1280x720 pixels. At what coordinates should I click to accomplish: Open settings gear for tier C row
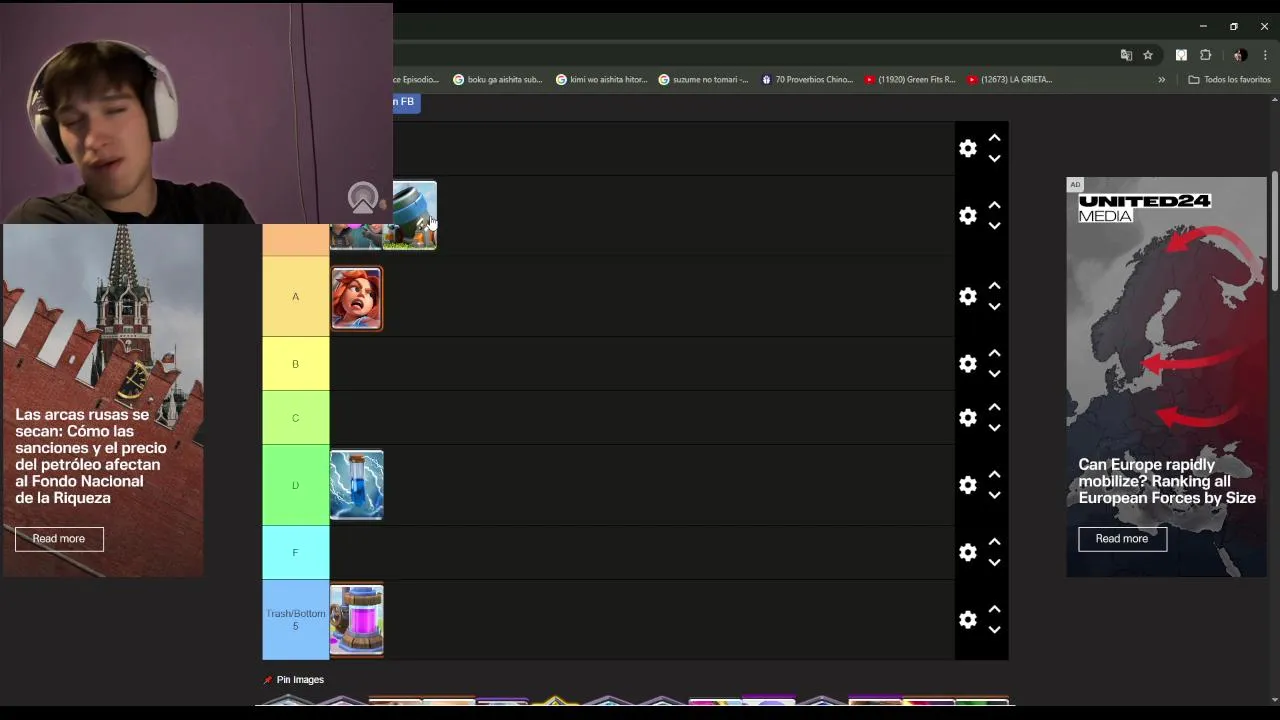[x=967, y=418]
